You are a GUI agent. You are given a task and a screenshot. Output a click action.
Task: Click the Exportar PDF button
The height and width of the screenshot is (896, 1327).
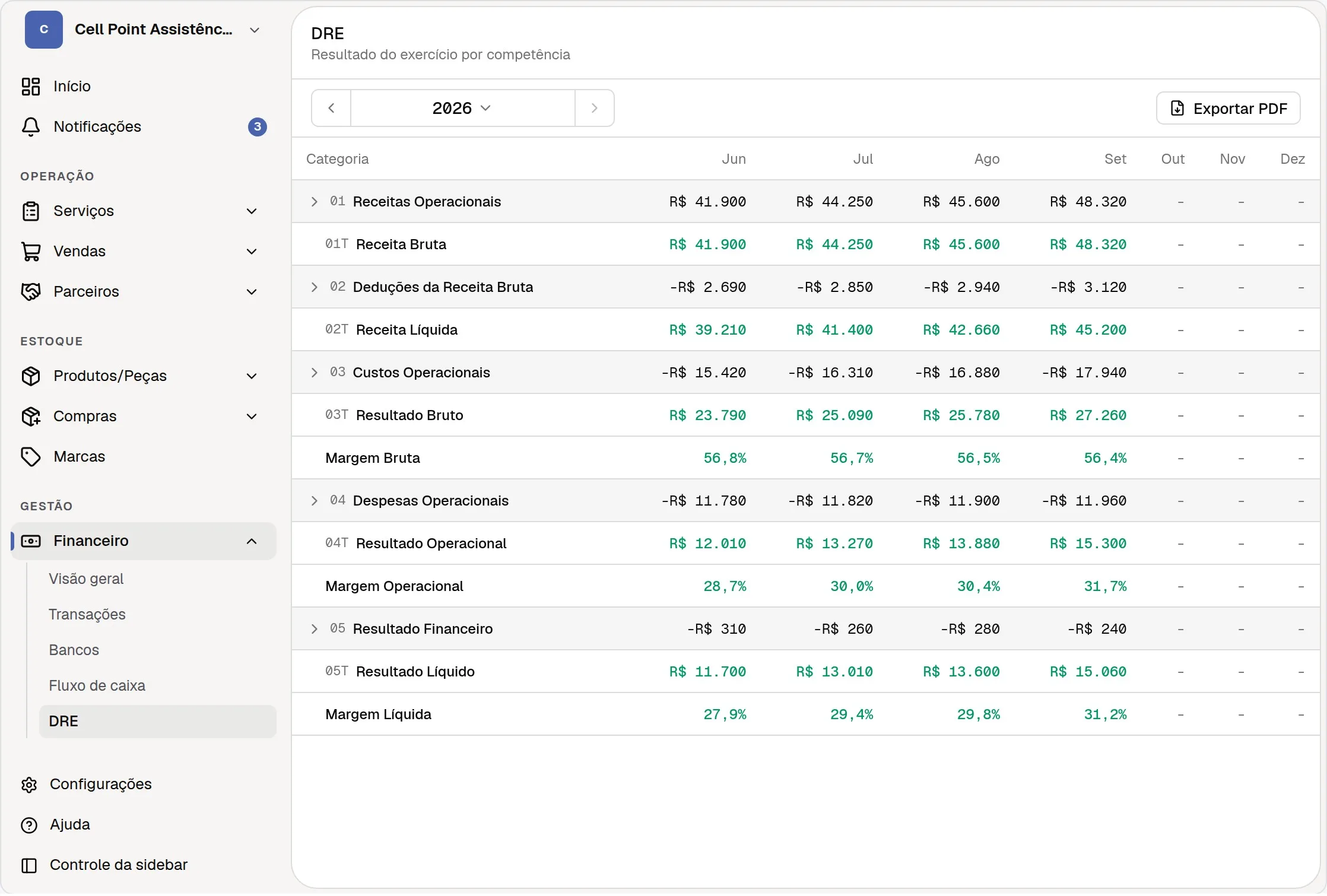[1228, 109]
